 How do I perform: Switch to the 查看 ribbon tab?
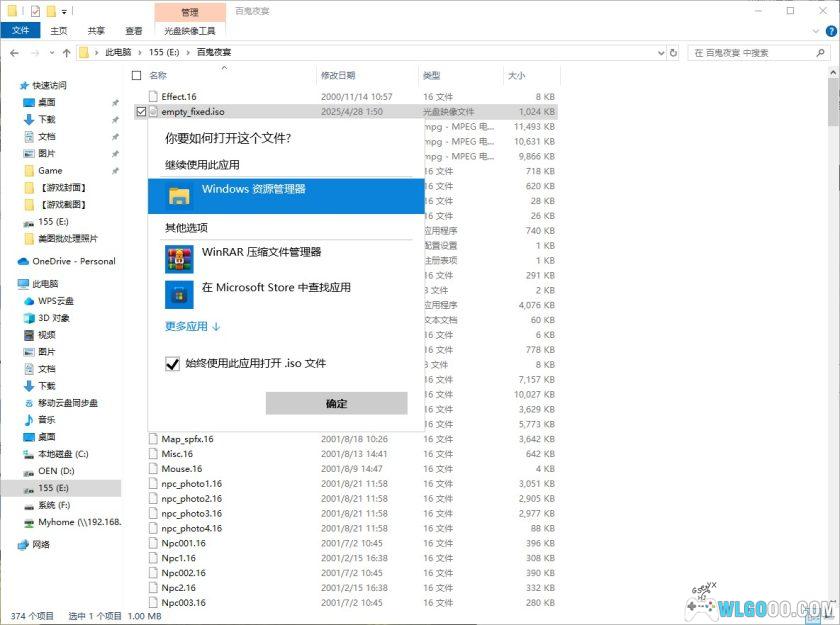(133, 30)
